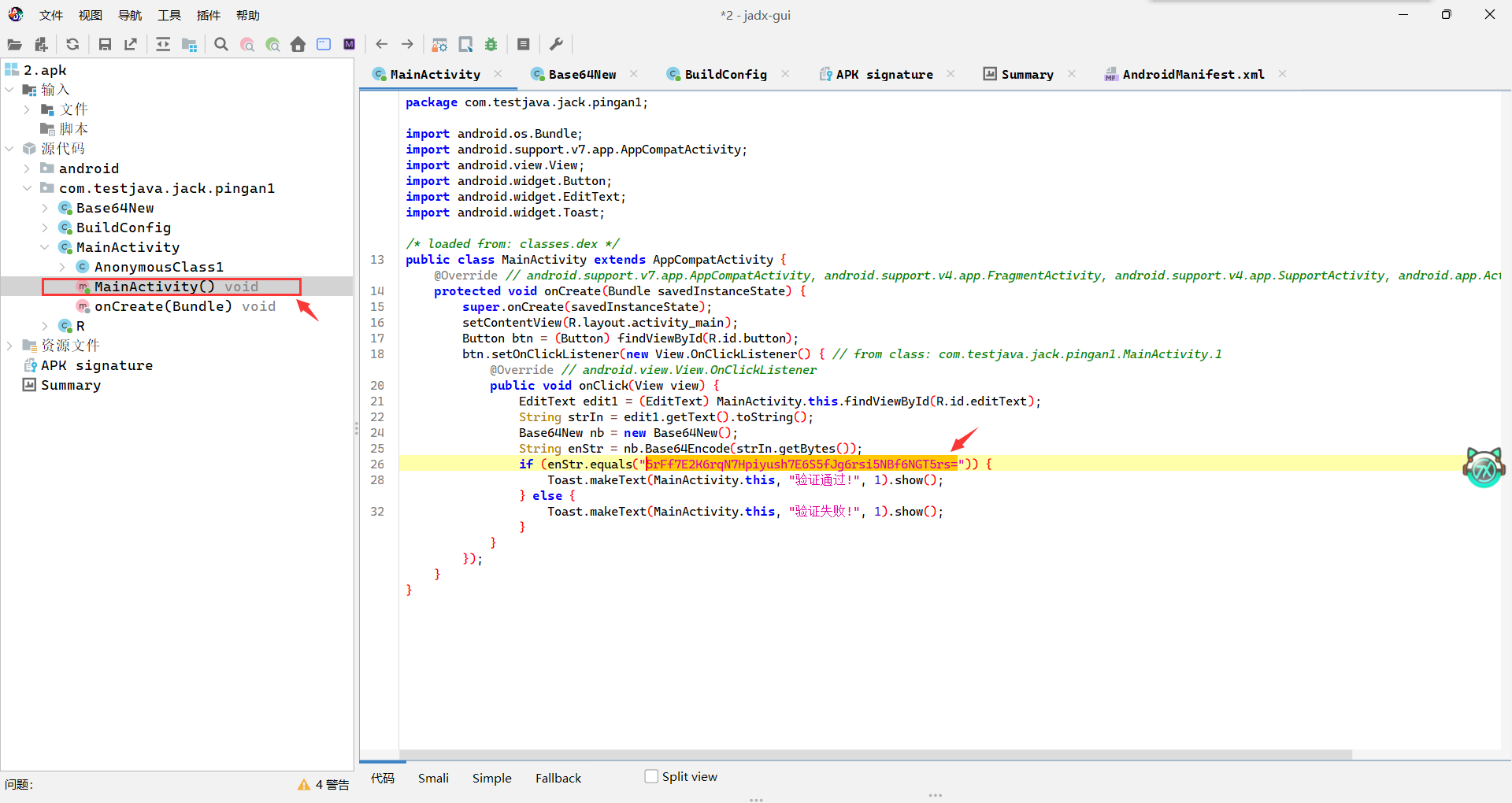Click the log viewer icon
This screenshot has height=803, width=1512.
coord(524,45)
